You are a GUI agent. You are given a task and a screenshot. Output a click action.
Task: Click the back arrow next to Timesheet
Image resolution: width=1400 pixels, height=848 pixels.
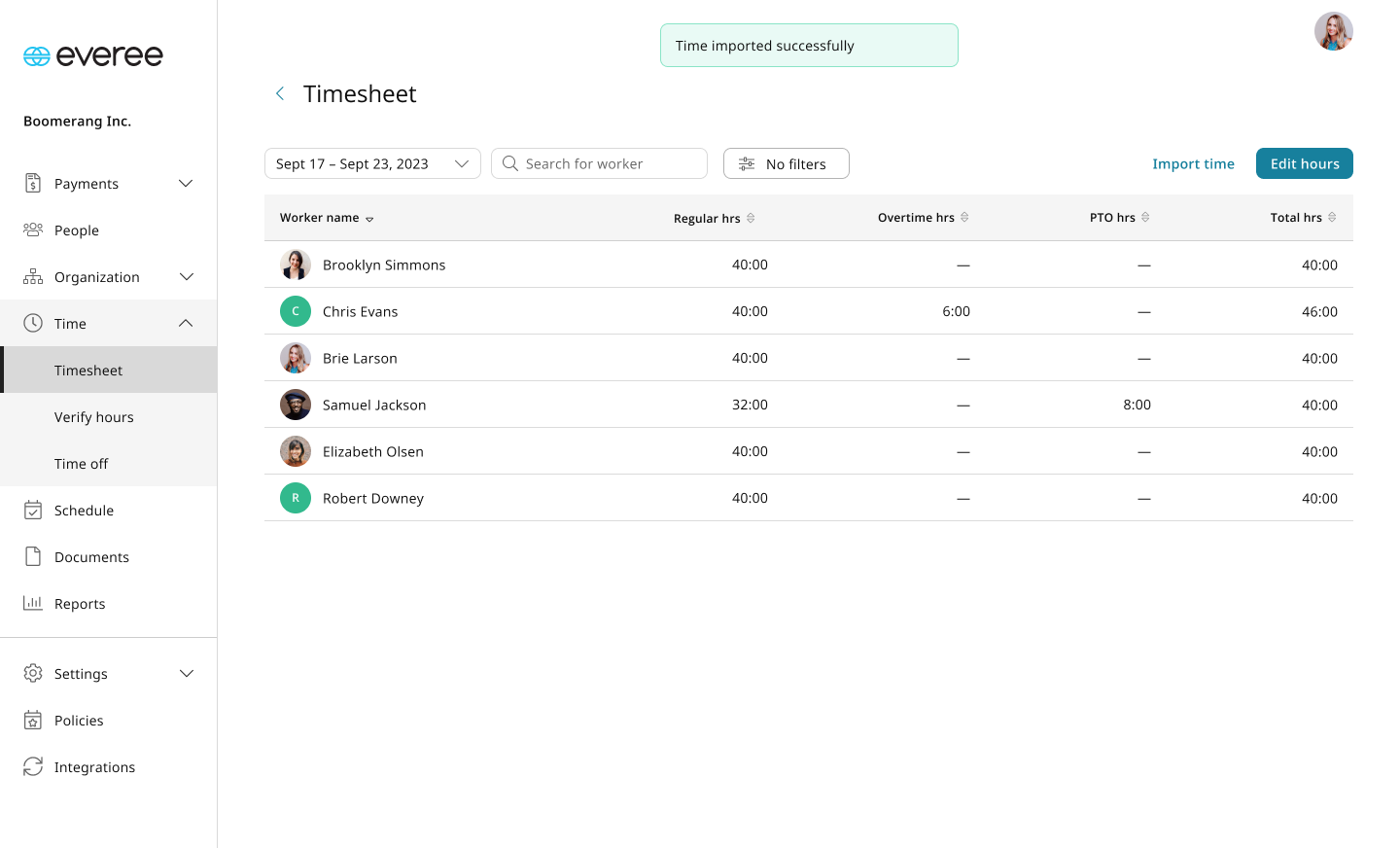coord(280,93)
